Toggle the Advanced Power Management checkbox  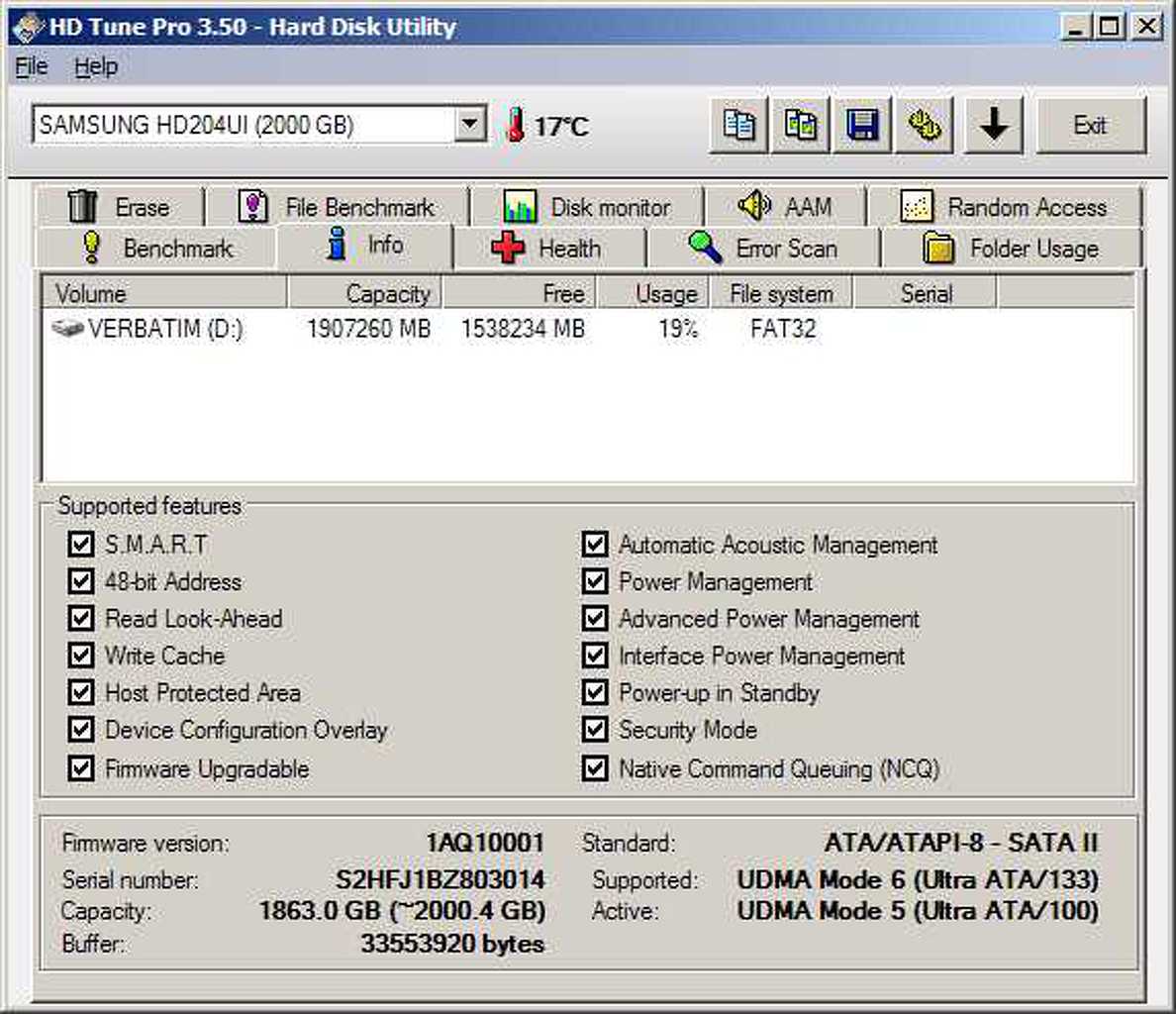(x=595, y=618)
